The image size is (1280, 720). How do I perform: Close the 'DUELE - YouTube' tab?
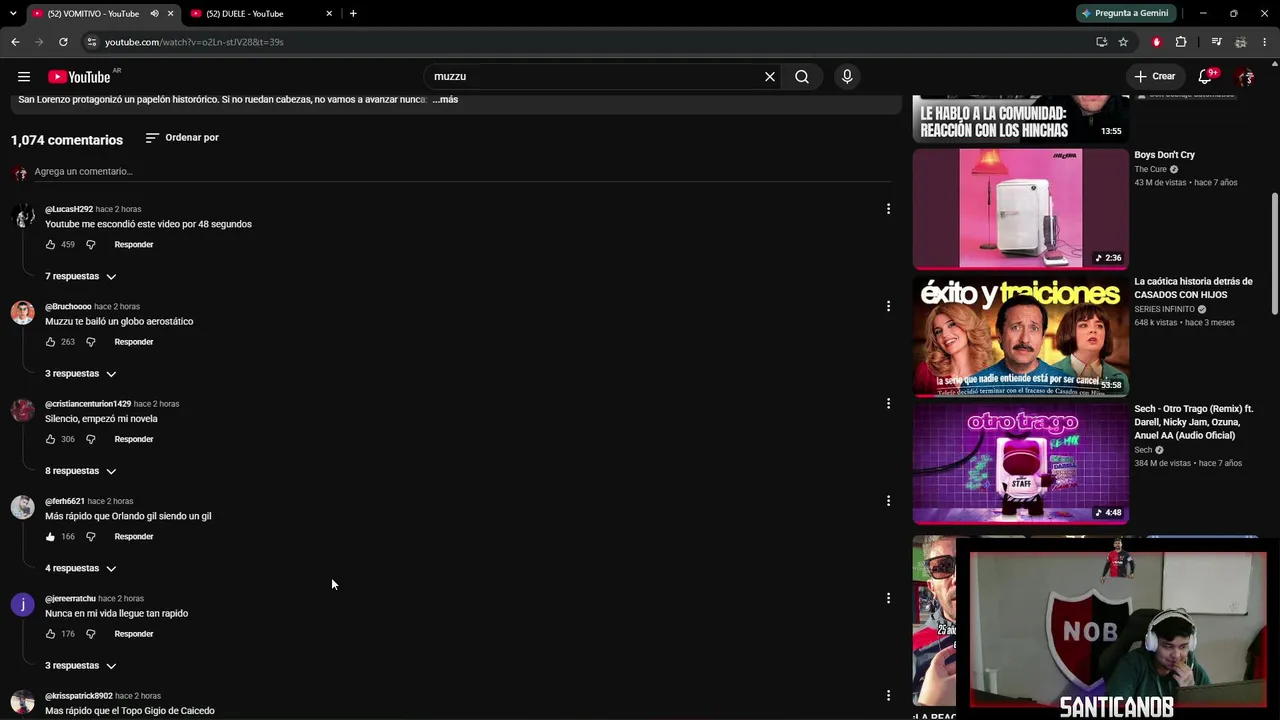click(329, 14)
